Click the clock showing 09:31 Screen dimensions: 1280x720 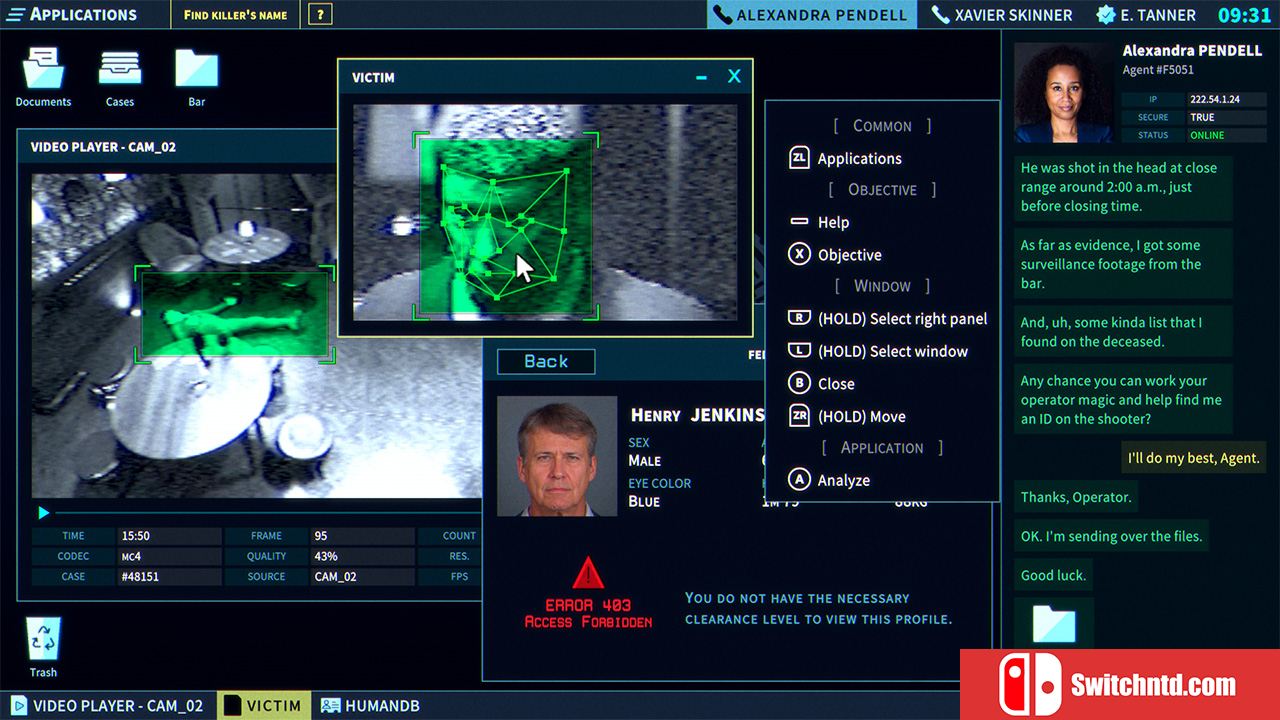(1244, 15)
